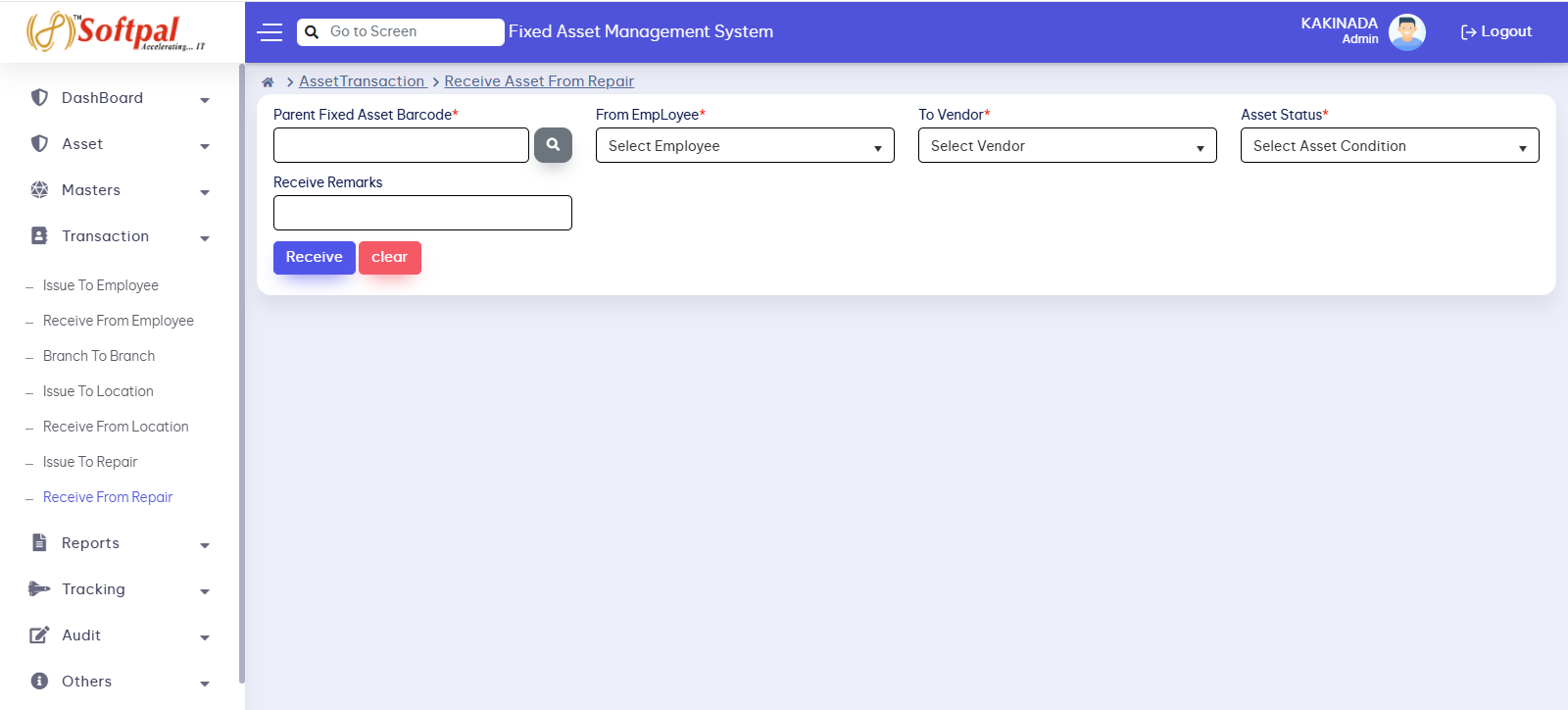The image size is (1568, 710).
Task: Click the hamburger menu icon
Action: pyautogui.click(x=269, y=32)
